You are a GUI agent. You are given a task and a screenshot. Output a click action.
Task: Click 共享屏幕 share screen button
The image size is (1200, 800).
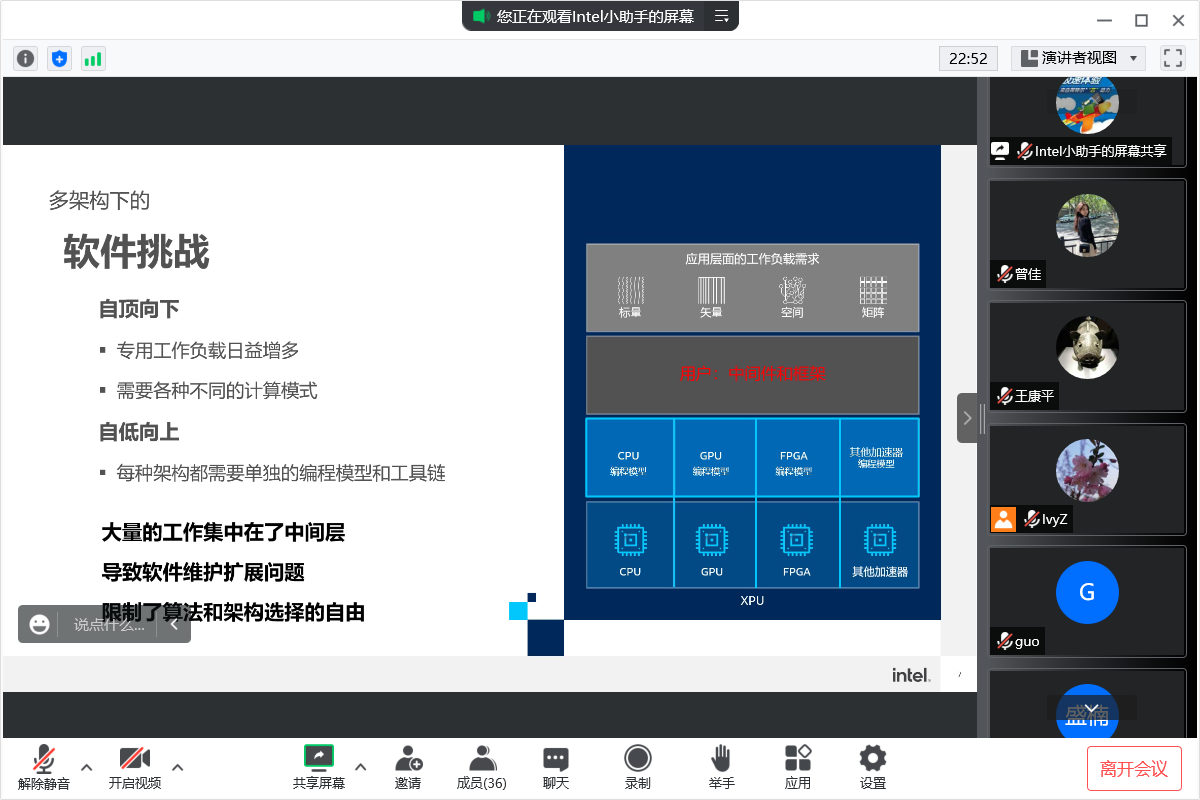319,767
